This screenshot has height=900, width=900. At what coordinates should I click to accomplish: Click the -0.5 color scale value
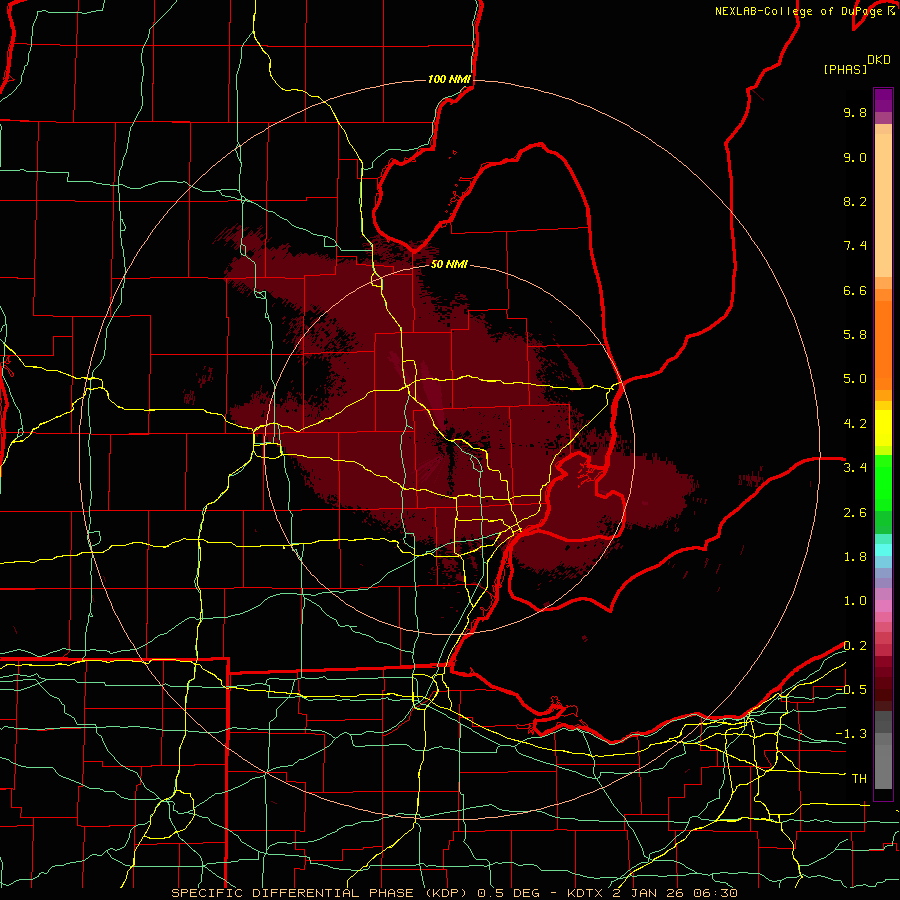point(851,690)
